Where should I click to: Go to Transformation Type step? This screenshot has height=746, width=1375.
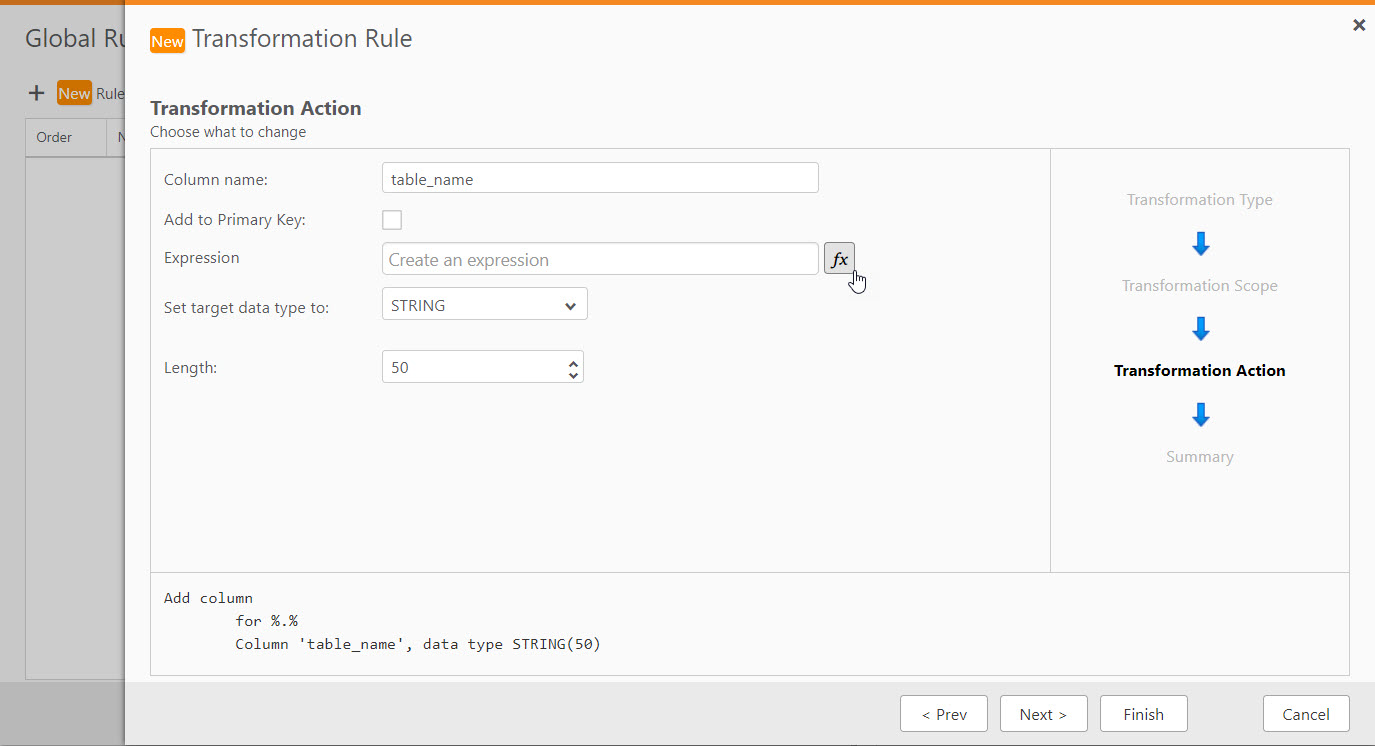point(1199,200)
